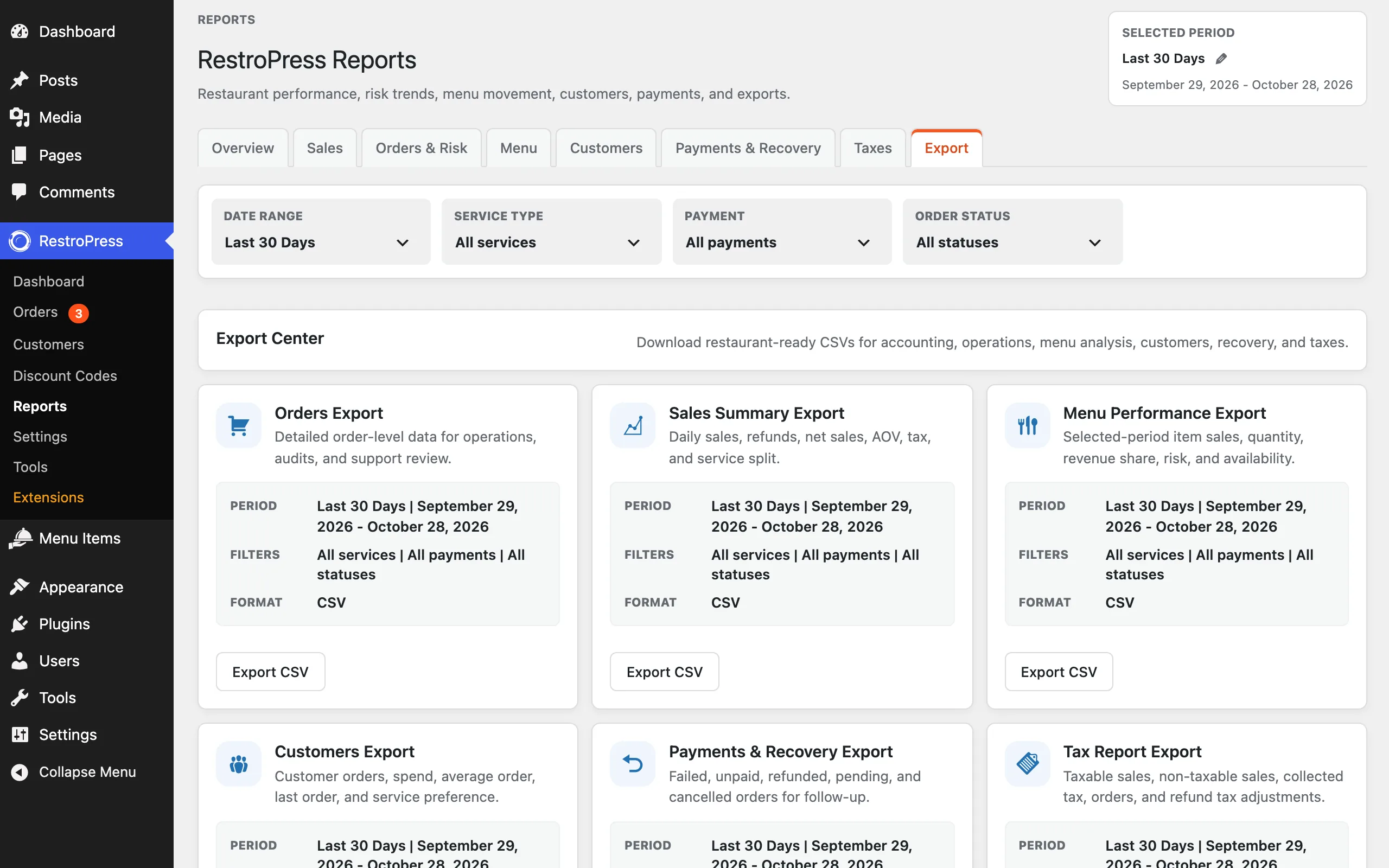Open the Orders & Risk tab
Viewport: 1389px width, 868px height.
(x=421, y=148)
